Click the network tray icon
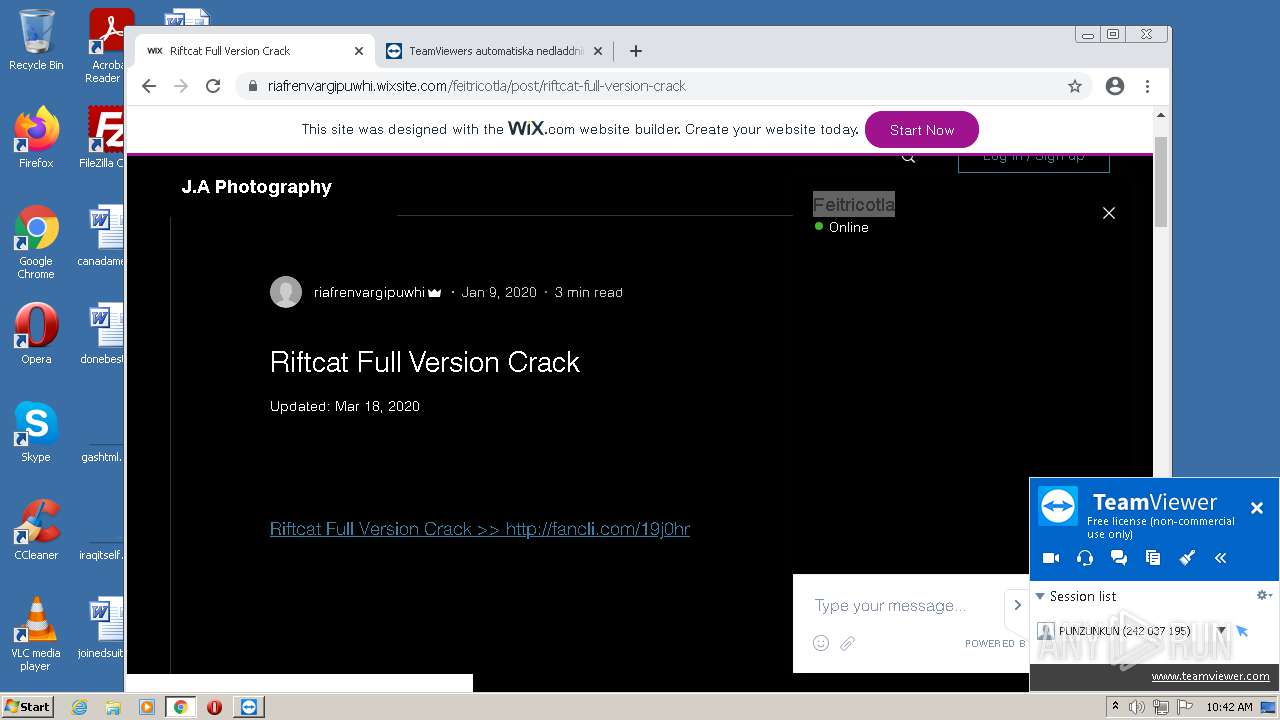Viewport: 1280px width, 720px height. click(x=1161, y=707)
